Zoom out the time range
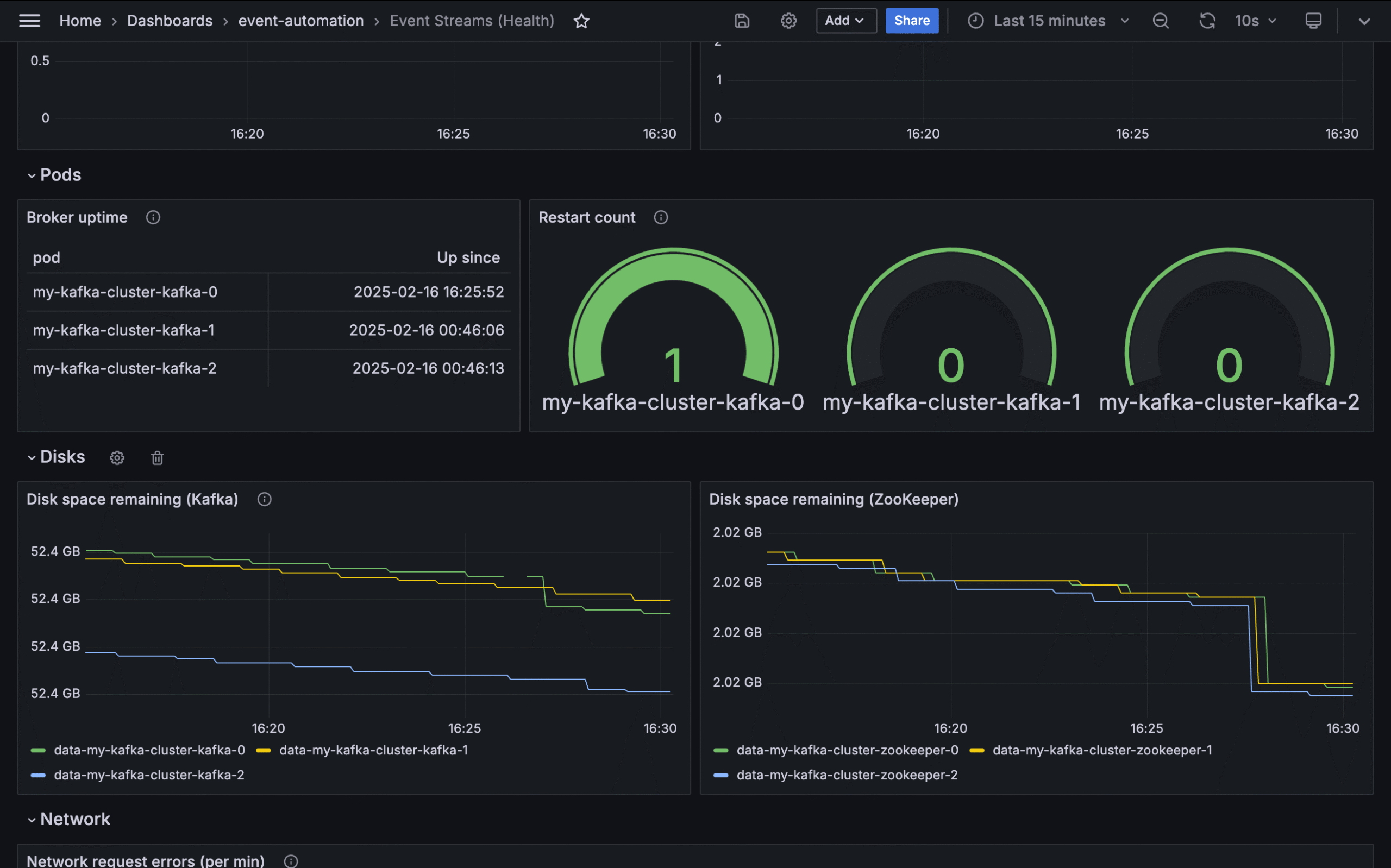The height and width of the screenshot is (868, 1391). pos(1160,21)
